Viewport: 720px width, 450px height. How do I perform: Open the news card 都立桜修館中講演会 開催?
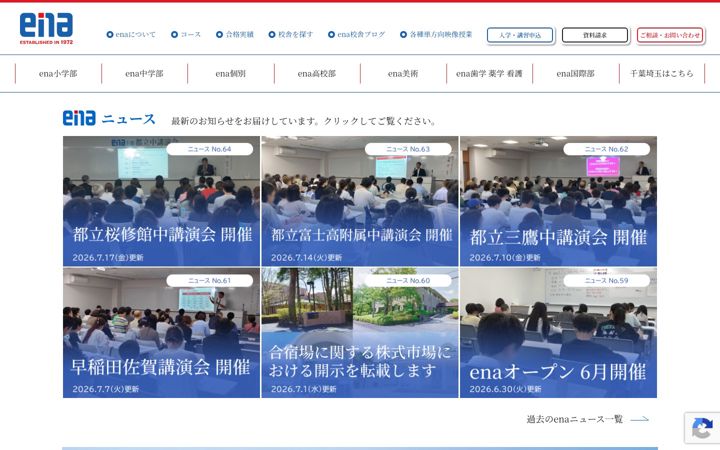[x=161, y=201]
